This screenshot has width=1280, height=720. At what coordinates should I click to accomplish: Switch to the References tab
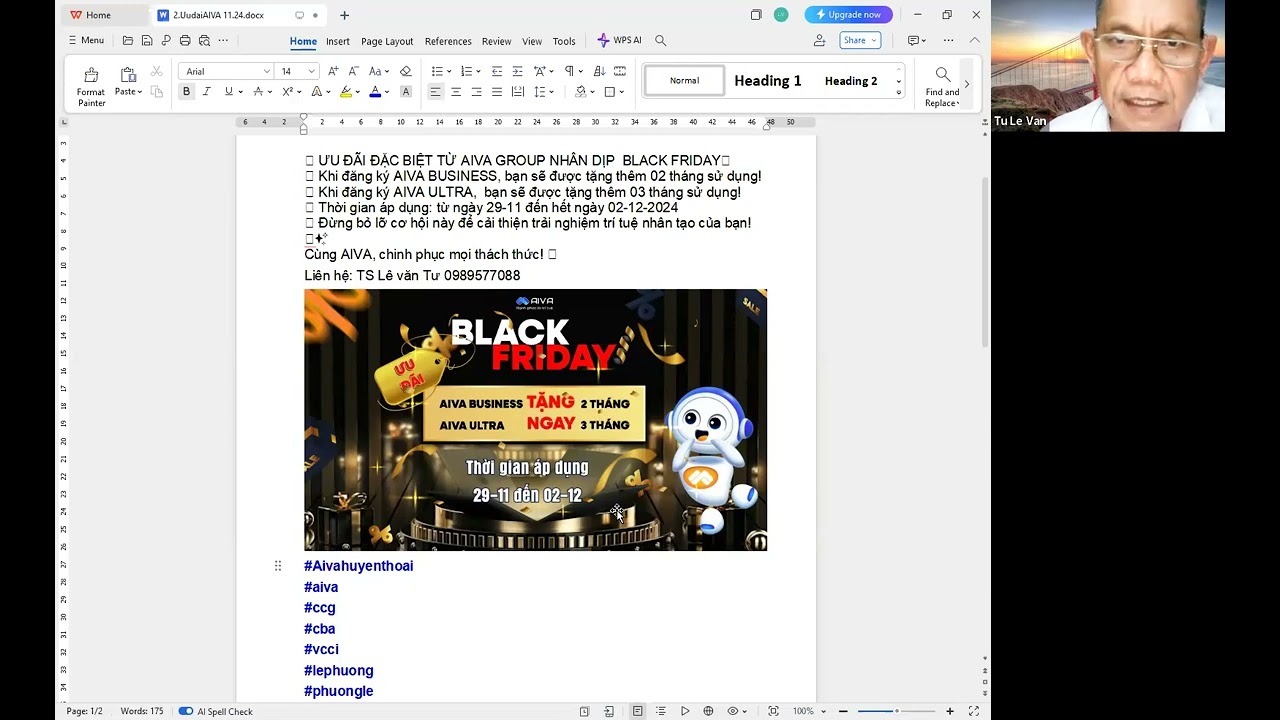448,42
